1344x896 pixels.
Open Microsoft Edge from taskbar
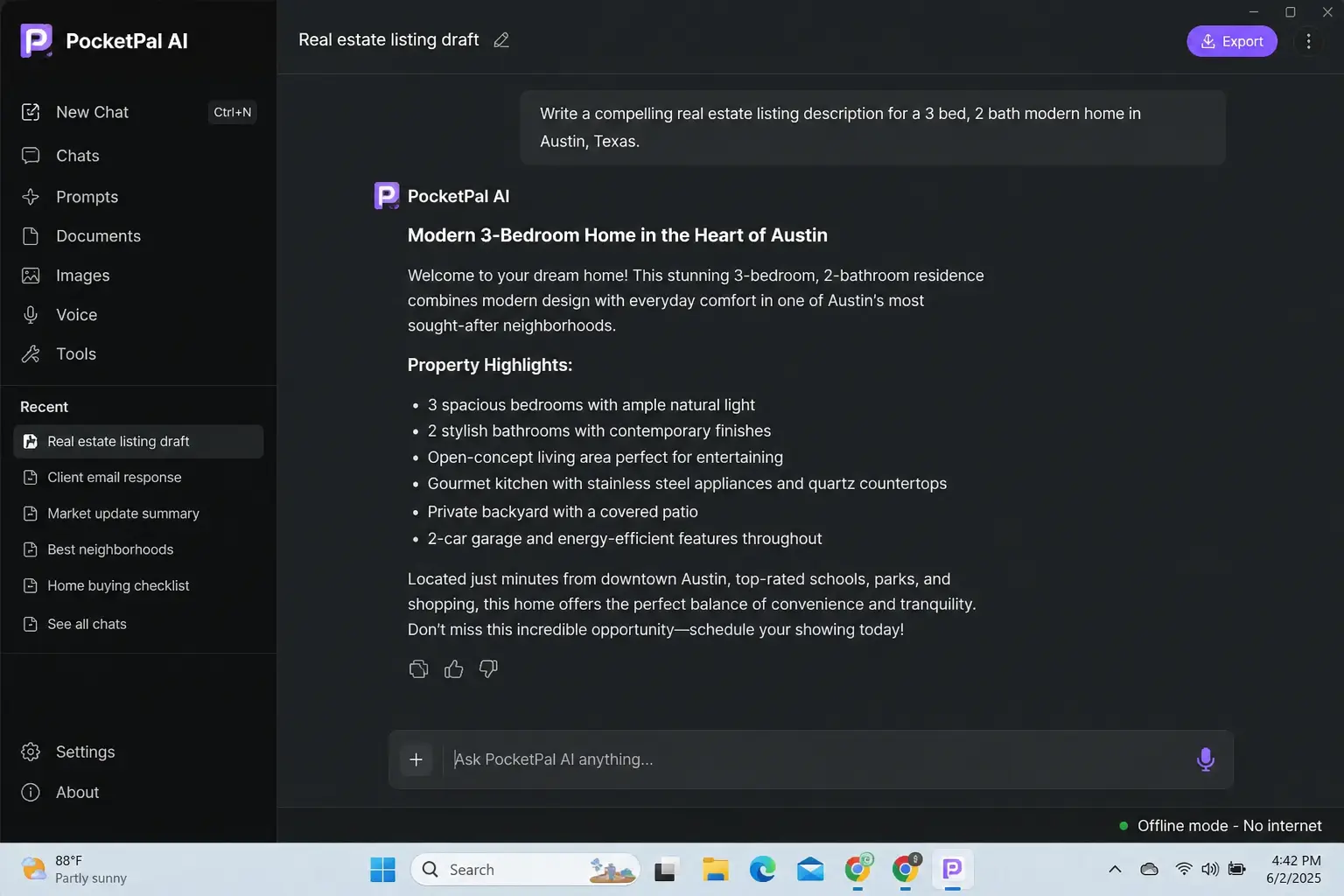click(762, 870)
